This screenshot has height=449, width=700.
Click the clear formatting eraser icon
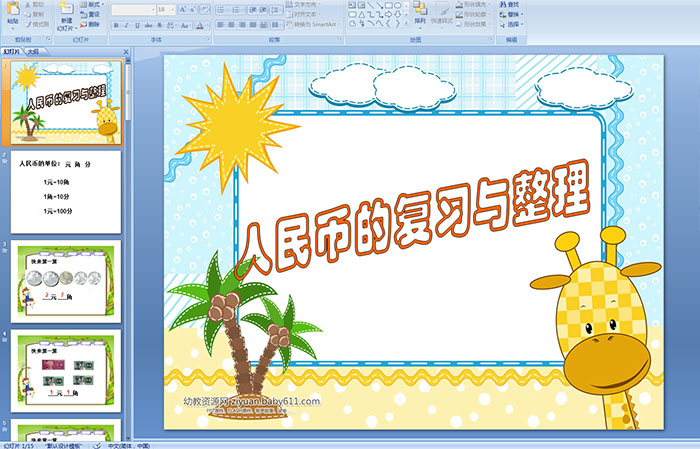[205, 9]
